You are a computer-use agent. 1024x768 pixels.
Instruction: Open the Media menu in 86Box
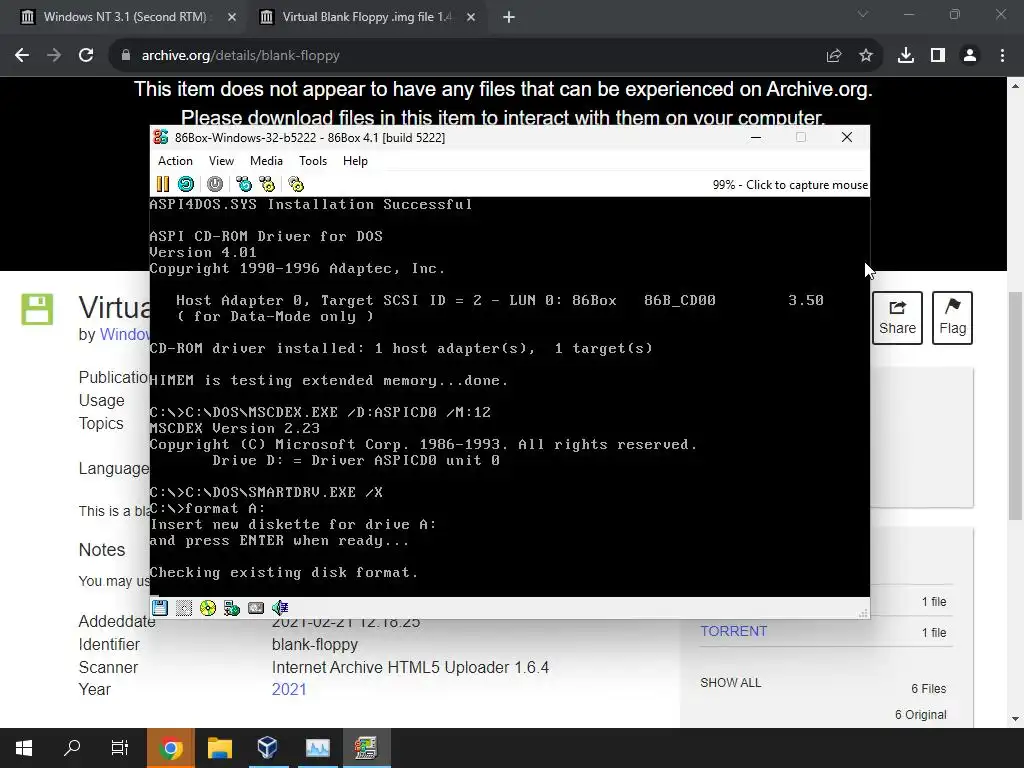[x=266, y=161]
